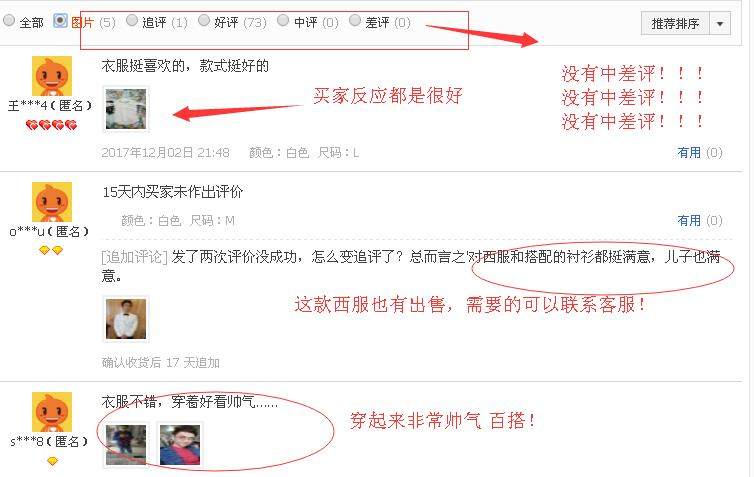Select the 中评 (0) radio button
This screenshot has height=477, width=754.
coord(283,20)
